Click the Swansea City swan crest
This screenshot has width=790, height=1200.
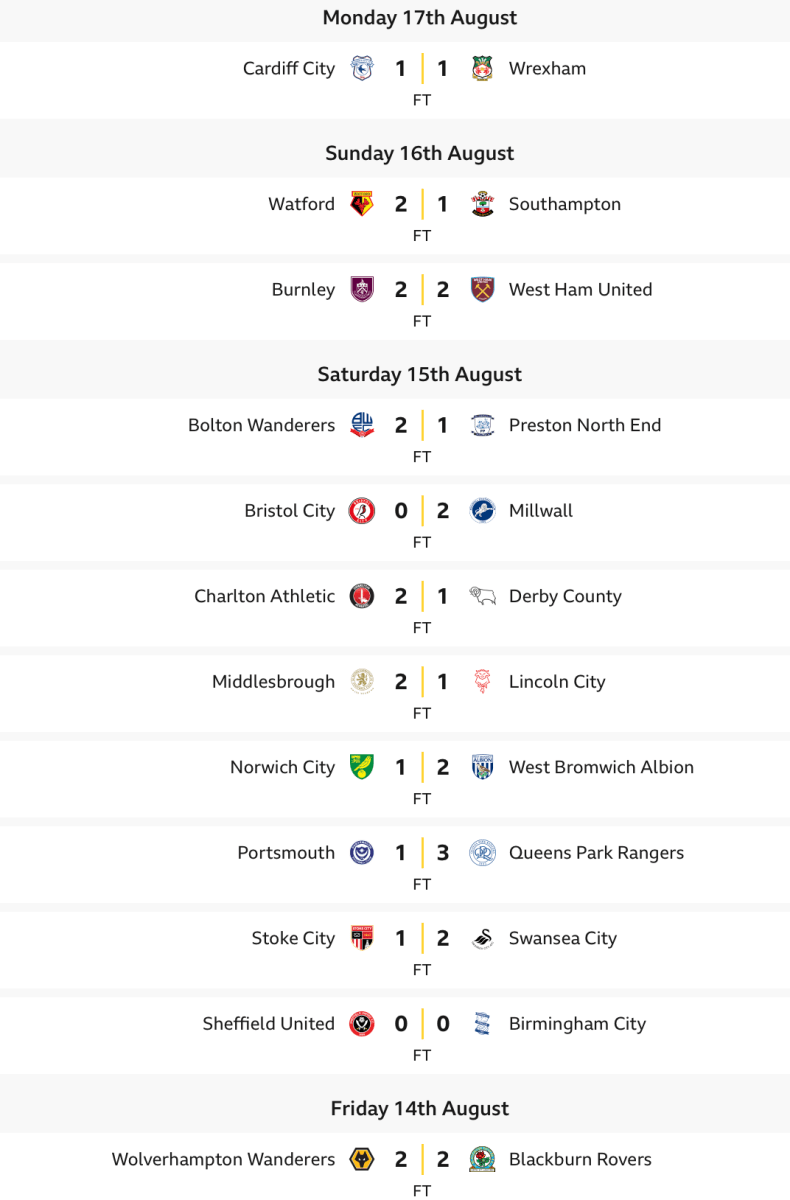482,939
